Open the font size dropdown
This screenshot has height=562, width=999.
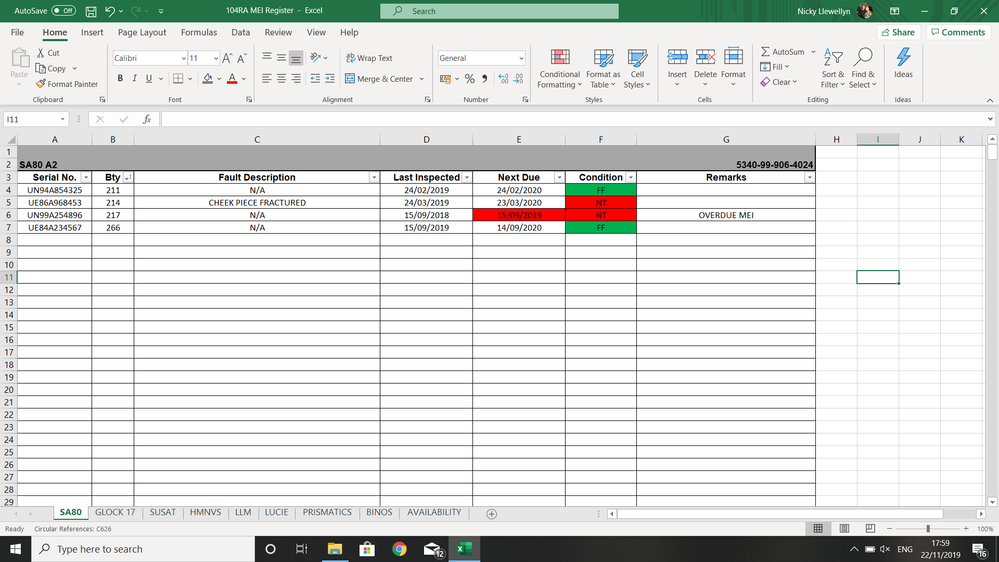pyautogui.click(x=215, y=58)
